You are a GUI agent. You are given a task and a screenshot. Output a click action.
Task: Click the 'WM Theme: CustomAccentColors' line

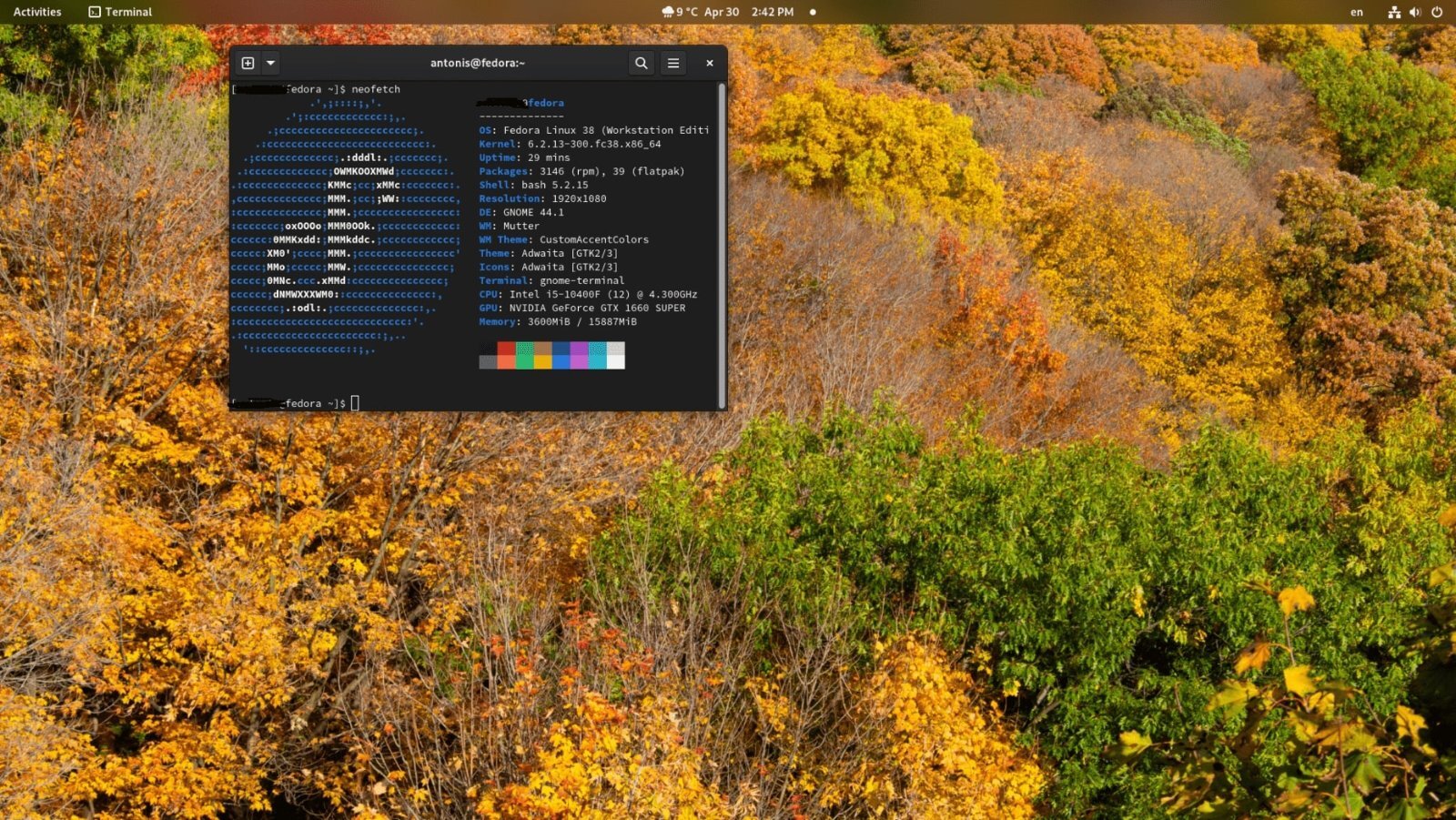pyautogui.click(x=564, y=239)
